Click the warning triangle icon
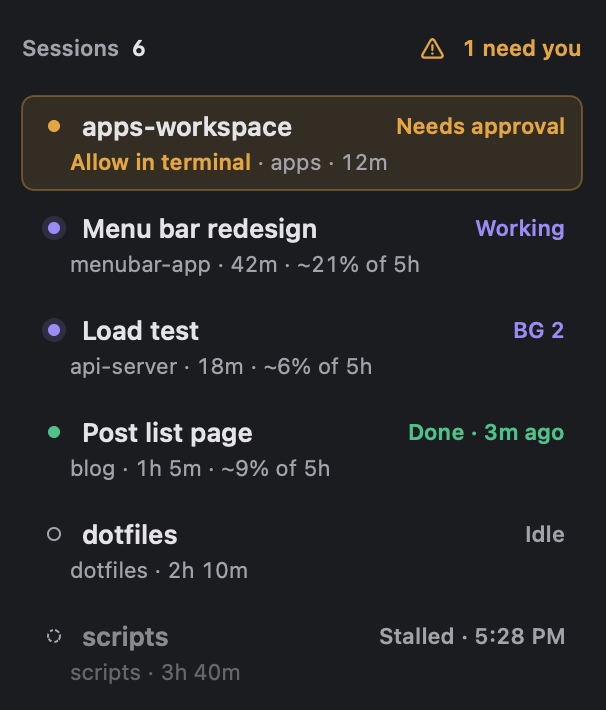This screenshot has height=710, width=606. click(433, 49)
